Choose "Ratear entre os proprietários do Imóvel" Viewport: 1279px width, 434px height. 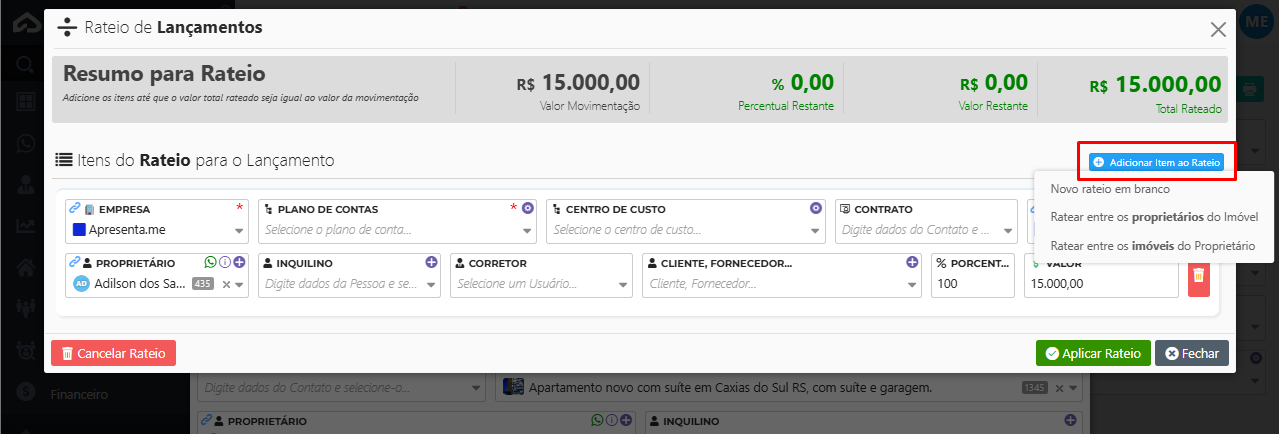(x=1153, y=217)
